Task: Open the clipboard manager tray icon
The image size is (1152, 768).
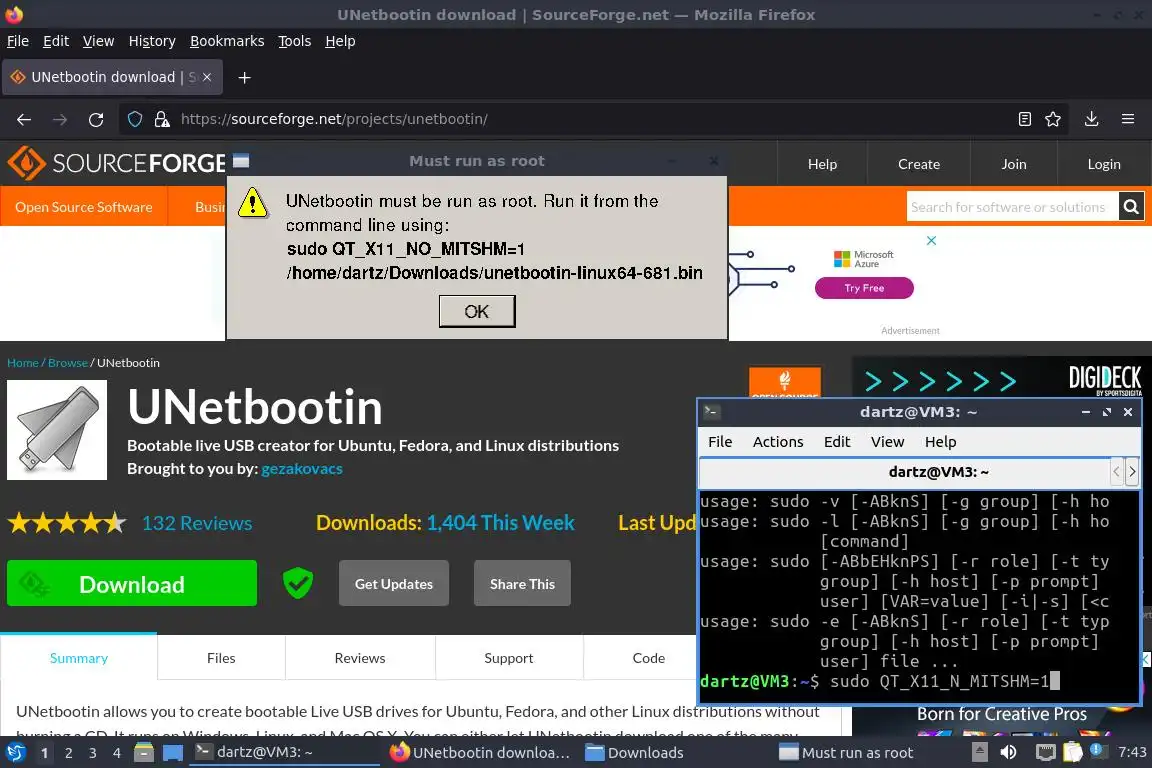Action: point(1073,752)
